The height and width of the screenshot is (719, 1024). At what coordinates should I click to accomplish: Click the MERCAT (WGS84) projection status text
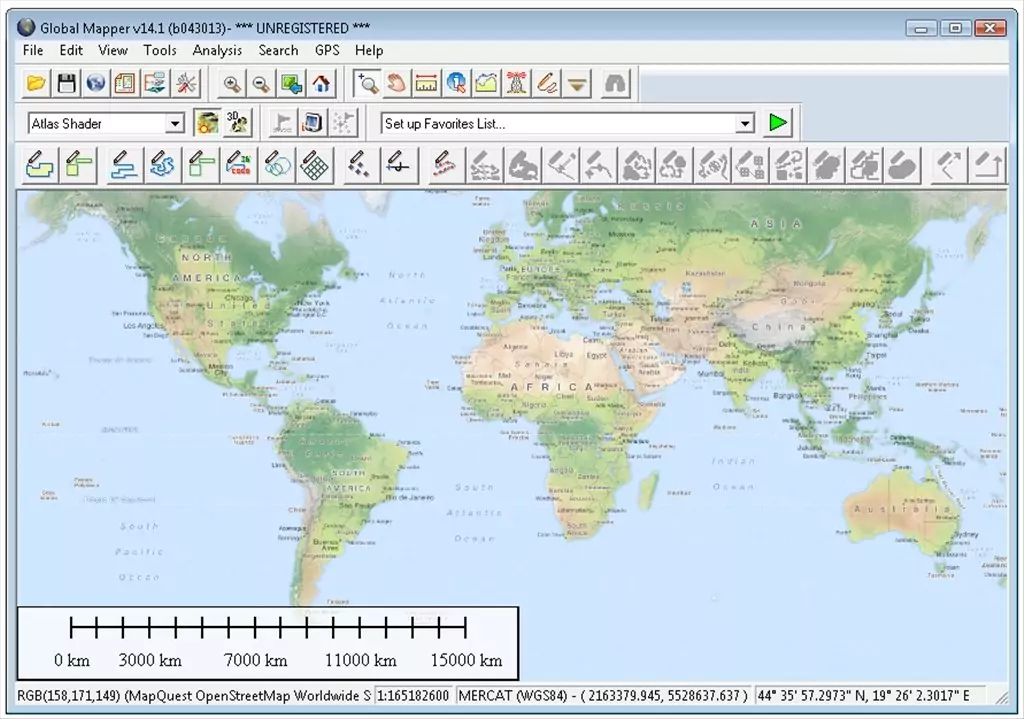[x=603, y=695]
